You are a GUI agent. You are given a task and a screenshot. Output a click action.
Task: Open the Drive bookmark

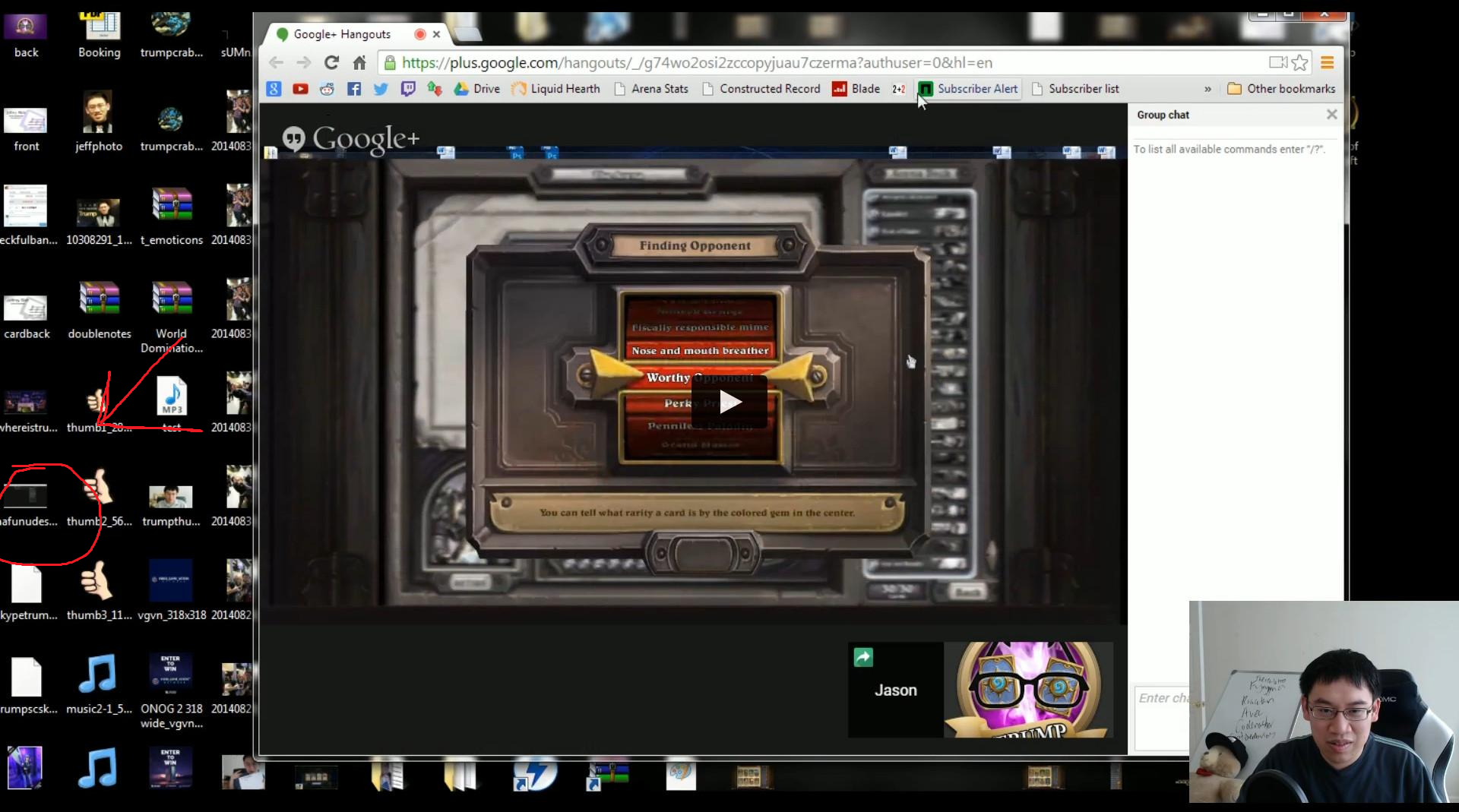[477, 89]
